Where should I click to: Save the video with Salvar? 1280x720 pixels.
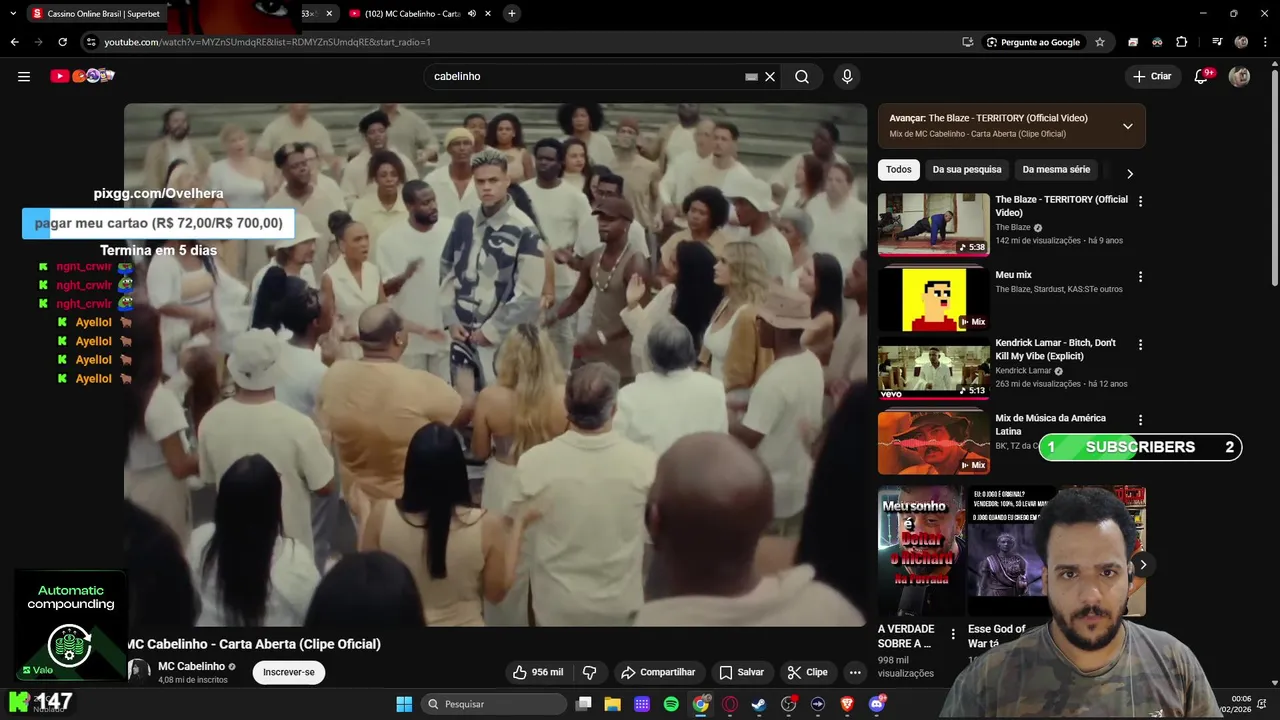point(742,672)
